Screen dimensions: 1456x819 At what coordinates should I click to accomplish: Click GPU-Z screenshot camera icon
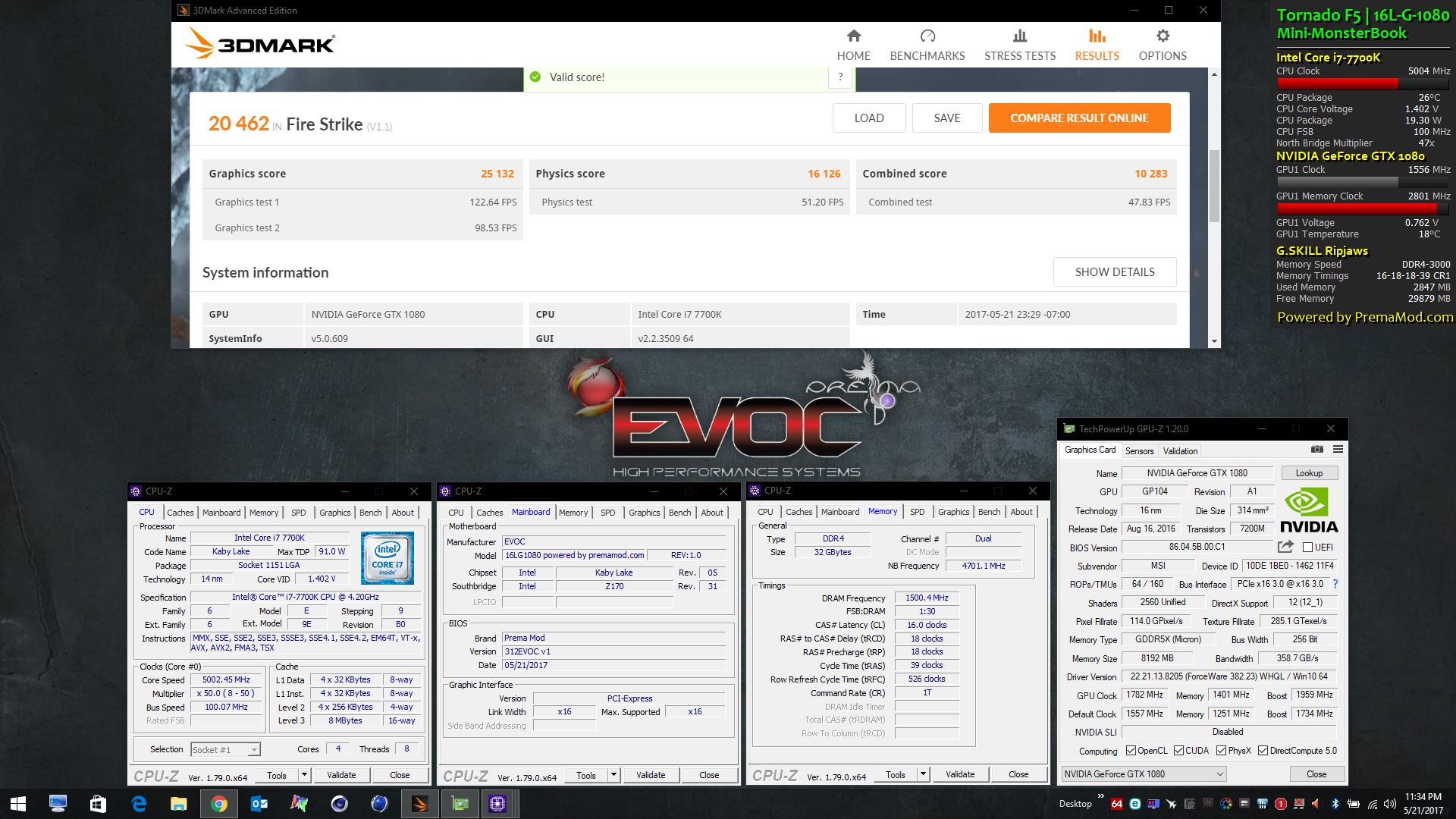tap(1317, 450)
